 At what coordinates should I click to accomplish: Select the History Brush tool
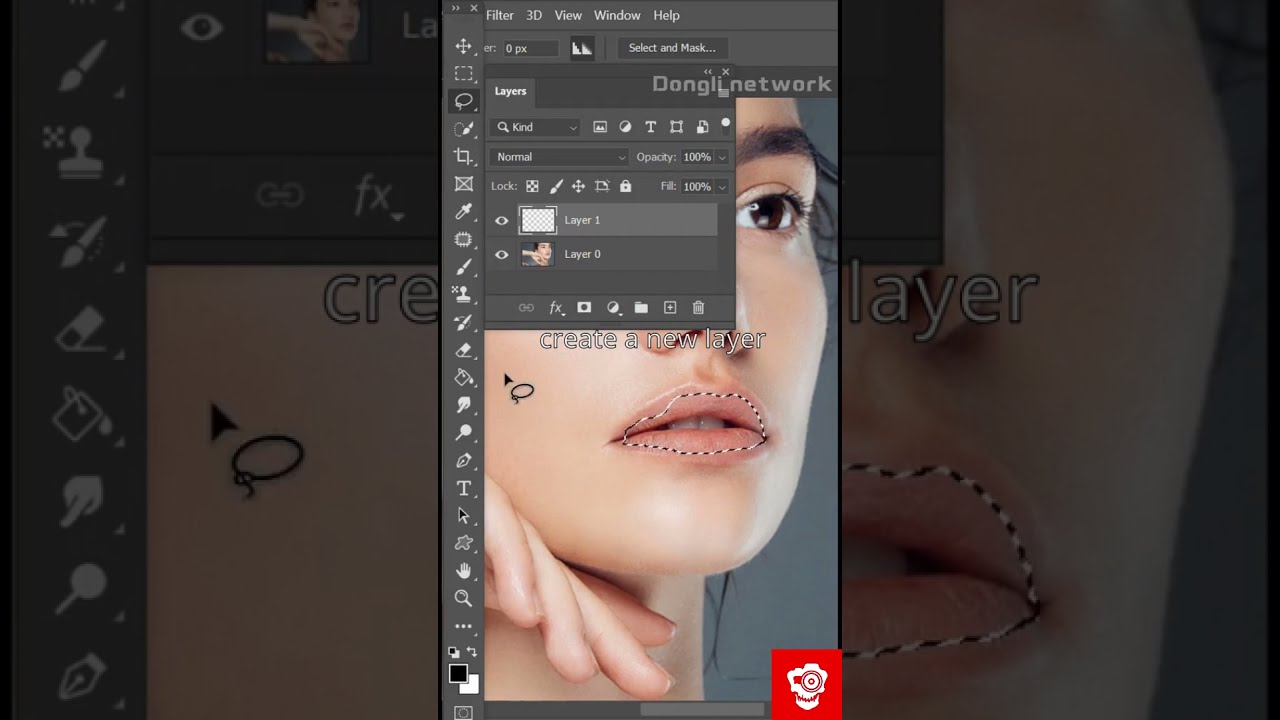464,322
